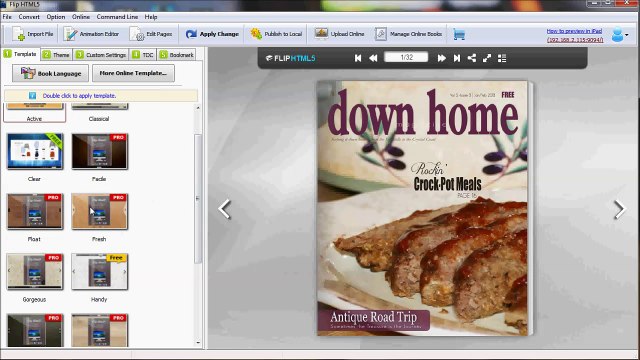Click Apply Change button
640x360 pixels.
coord(212,34)
